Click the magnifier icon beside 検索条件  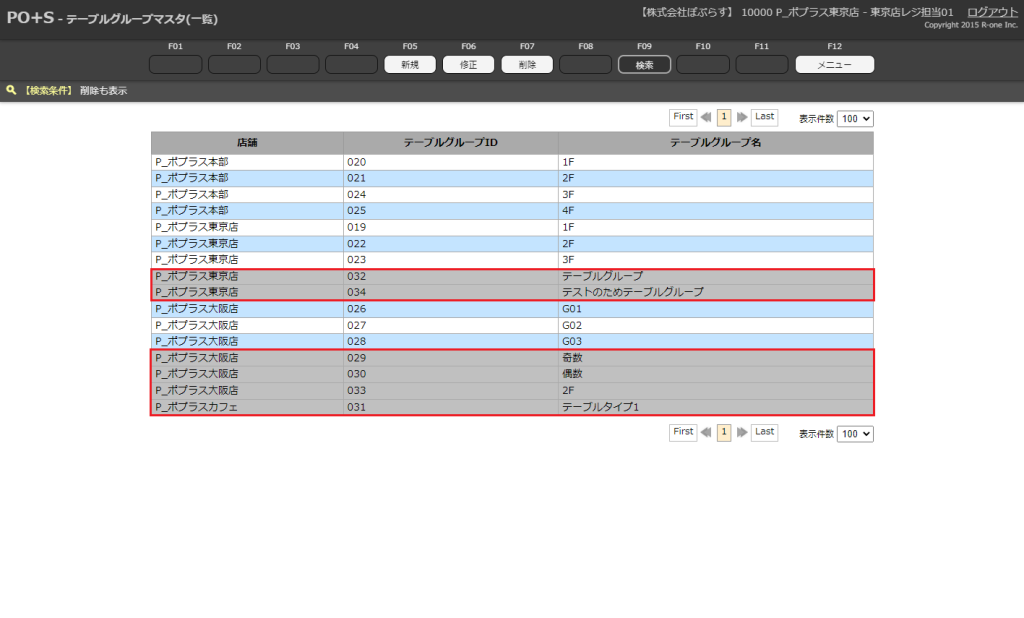(11, 90)
